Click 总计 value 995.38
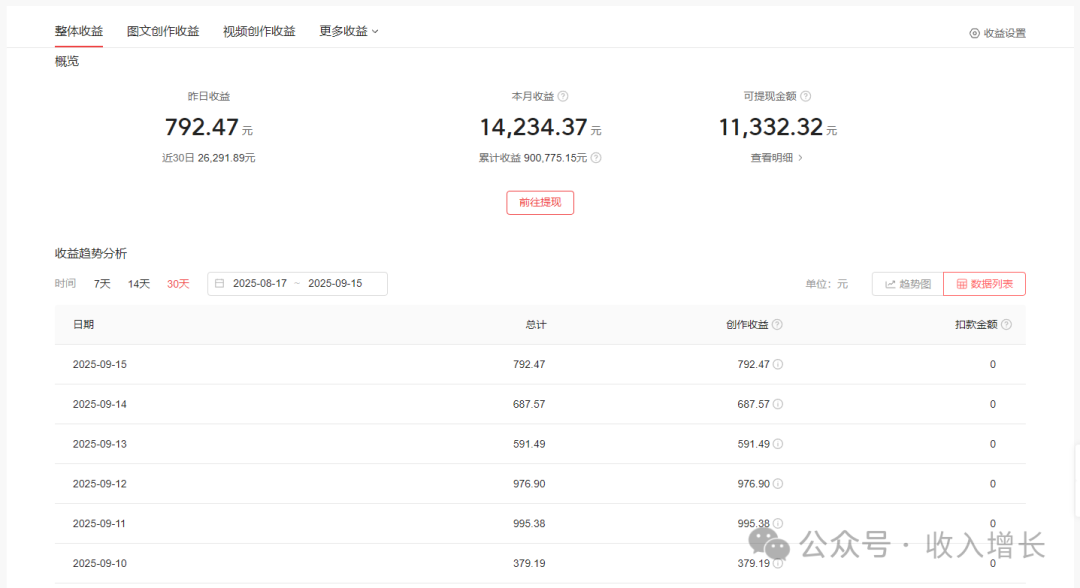Screen dimensions: 1080x588 (529, 524)
